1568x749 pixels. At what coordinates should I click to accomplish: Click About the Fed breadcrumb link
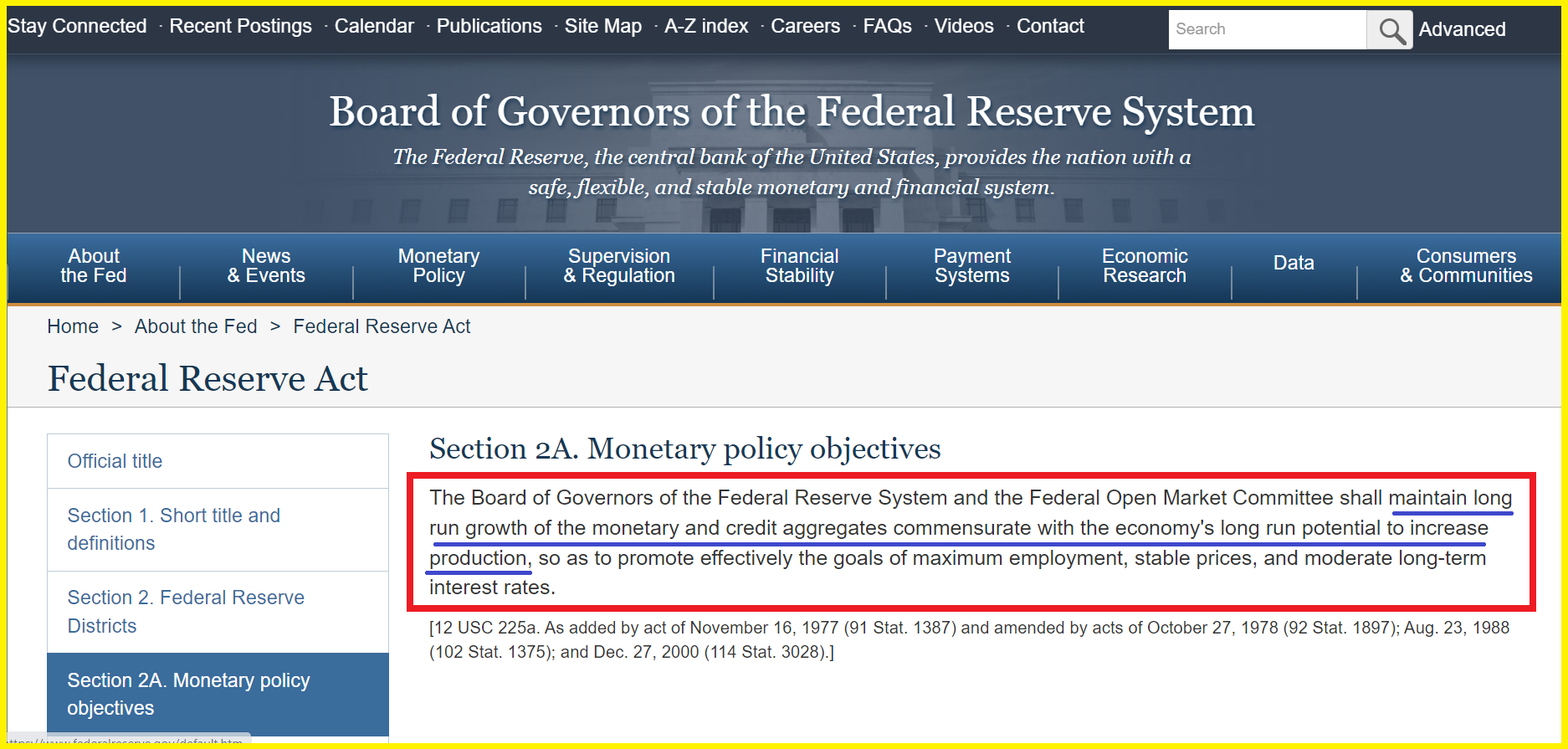[x=196, y=326]
